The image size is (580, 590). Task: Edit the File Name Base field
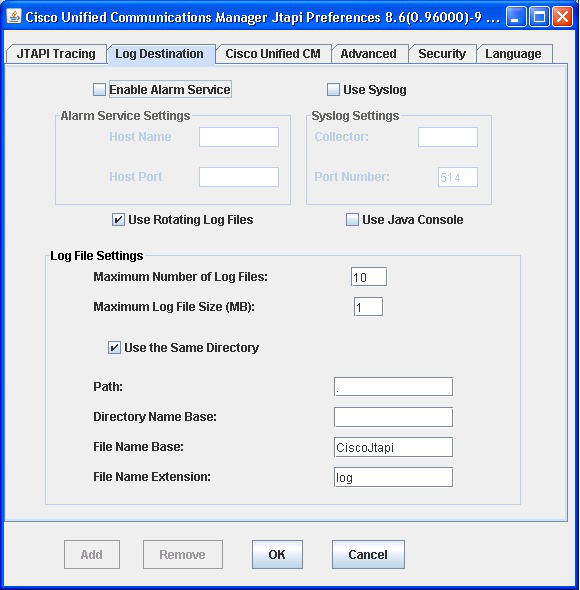(393, 447)
